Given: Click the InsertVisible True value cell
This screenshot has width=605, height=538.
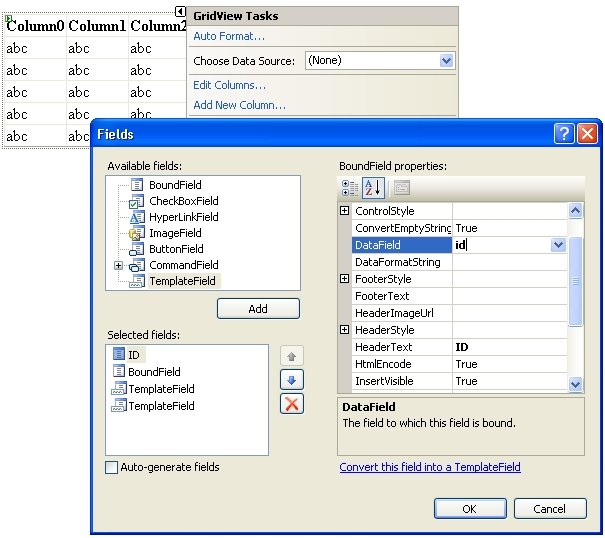Looking at the screenshot, I should 510,381.
